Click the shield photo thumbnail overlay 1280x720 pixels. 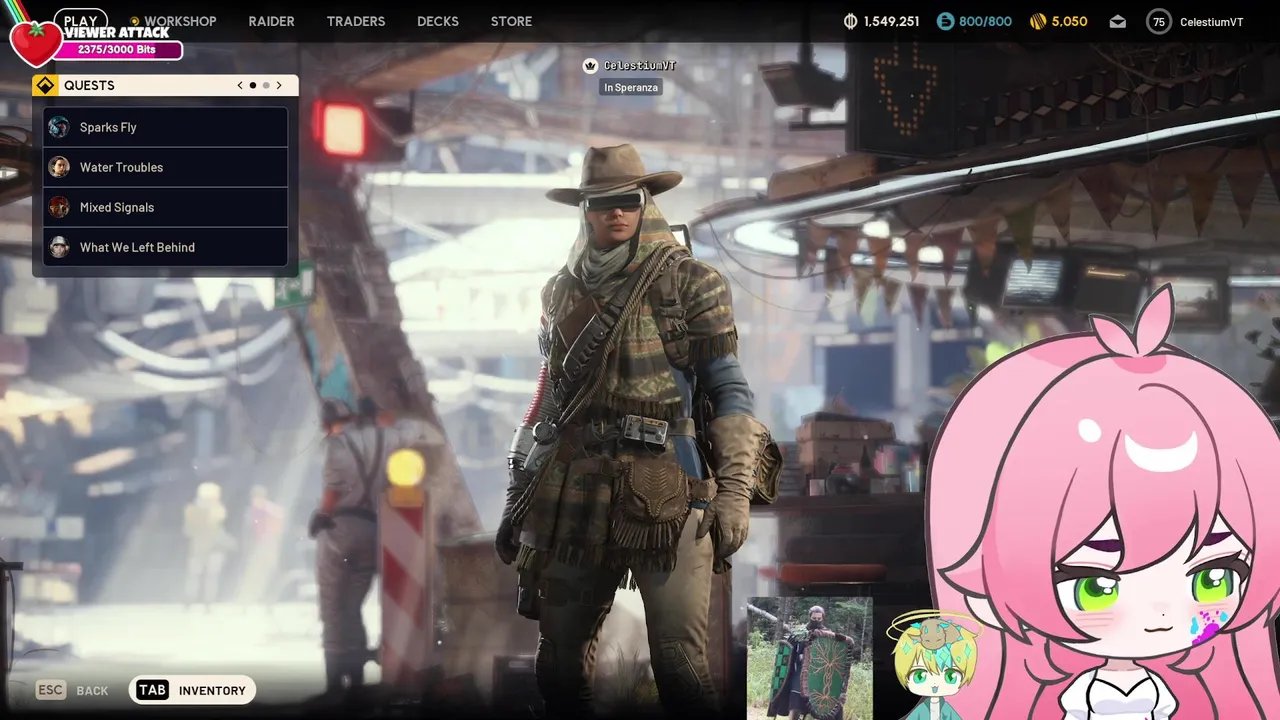(x=809, y=658)
